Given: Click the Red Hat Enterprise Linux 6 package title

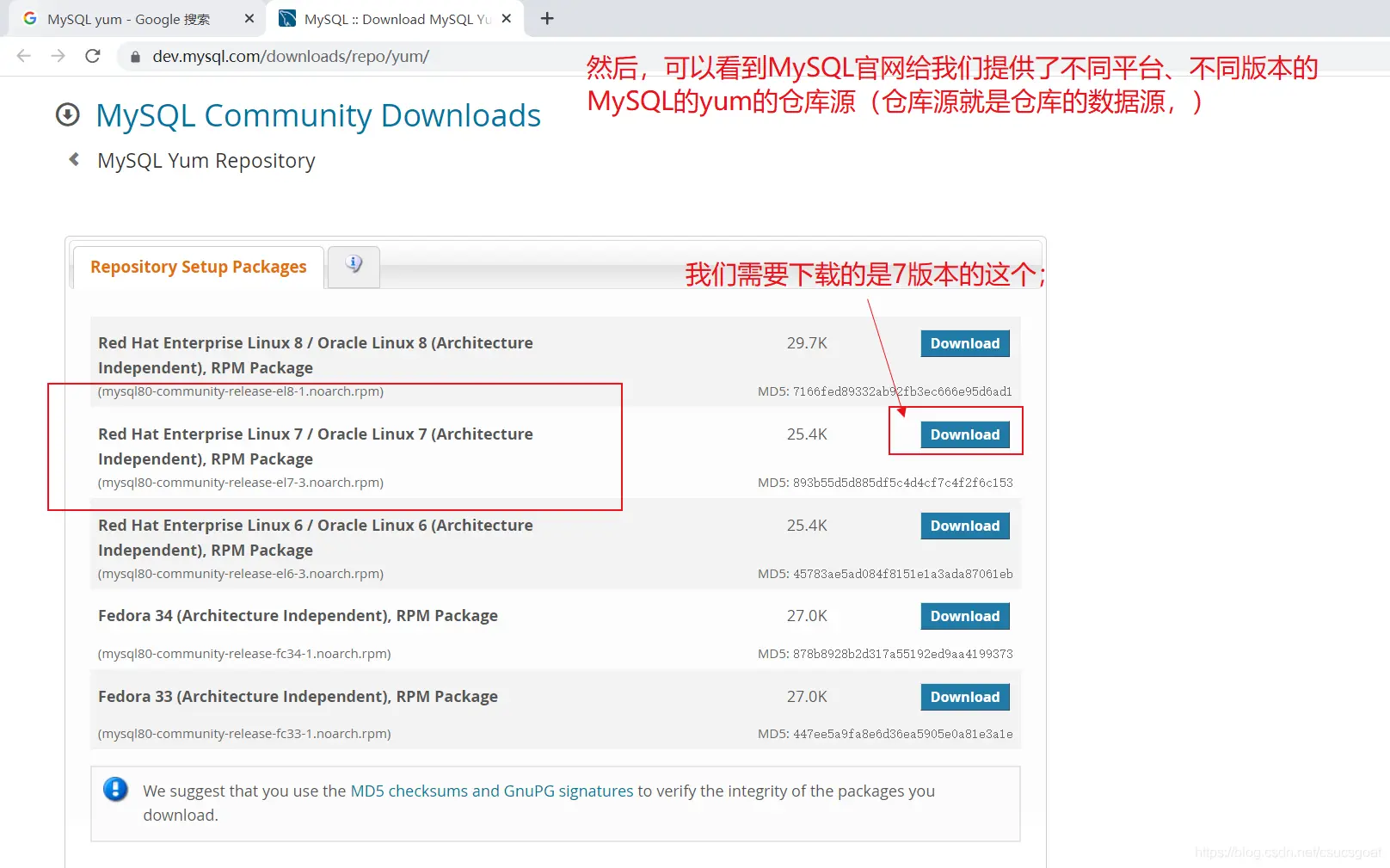Looking at the screenshot, I should tap(316, 538).
